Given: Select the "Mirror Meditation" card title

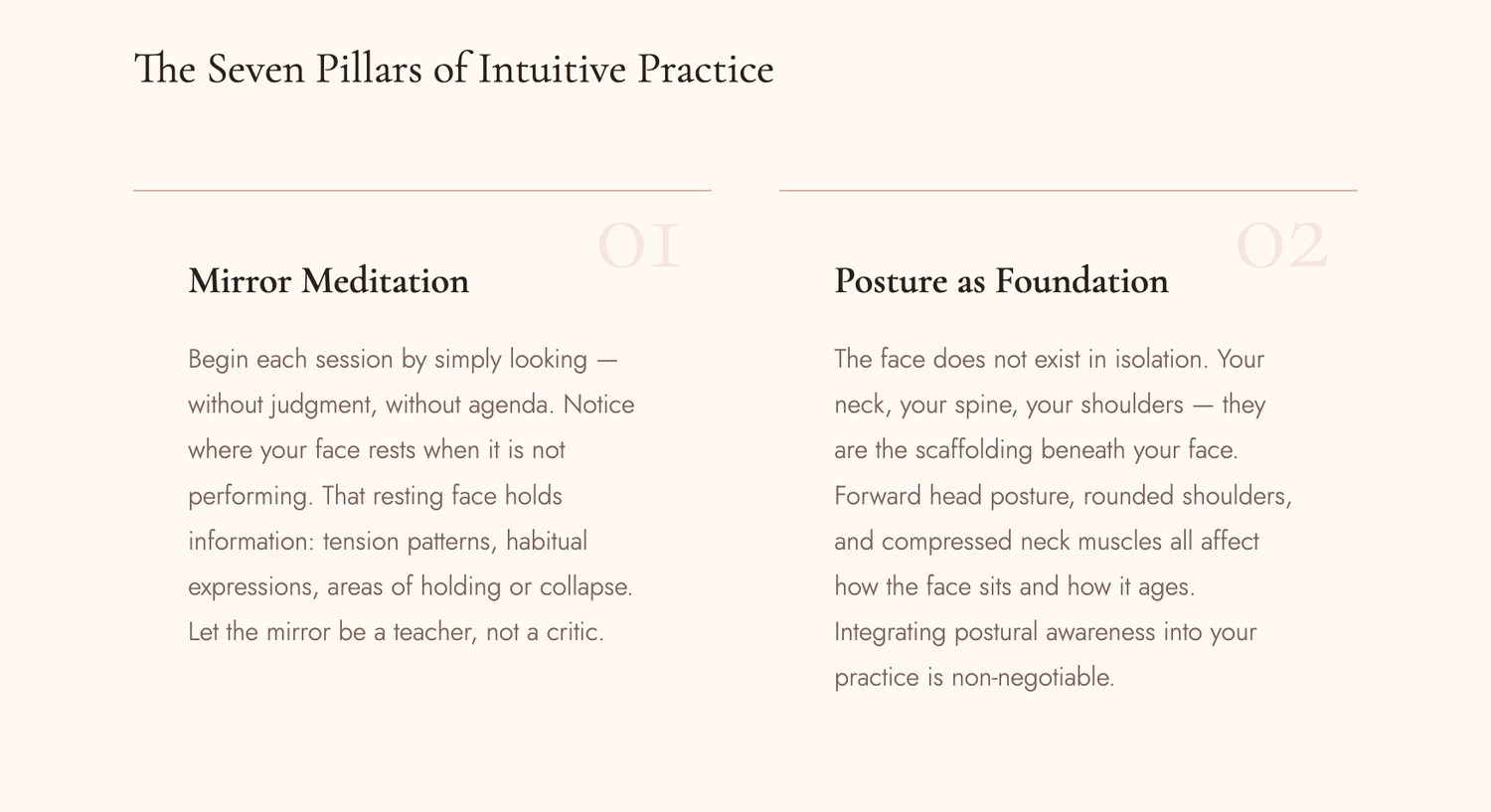Looking at the screenshot, I should tap(328, 281).
